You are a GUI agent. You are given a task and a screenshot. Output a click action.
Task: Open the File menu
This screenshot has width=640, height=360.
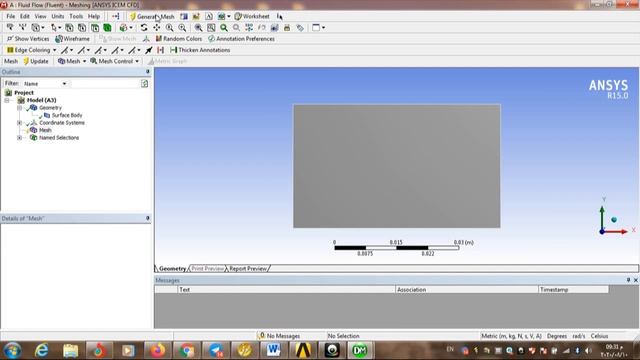11,16
